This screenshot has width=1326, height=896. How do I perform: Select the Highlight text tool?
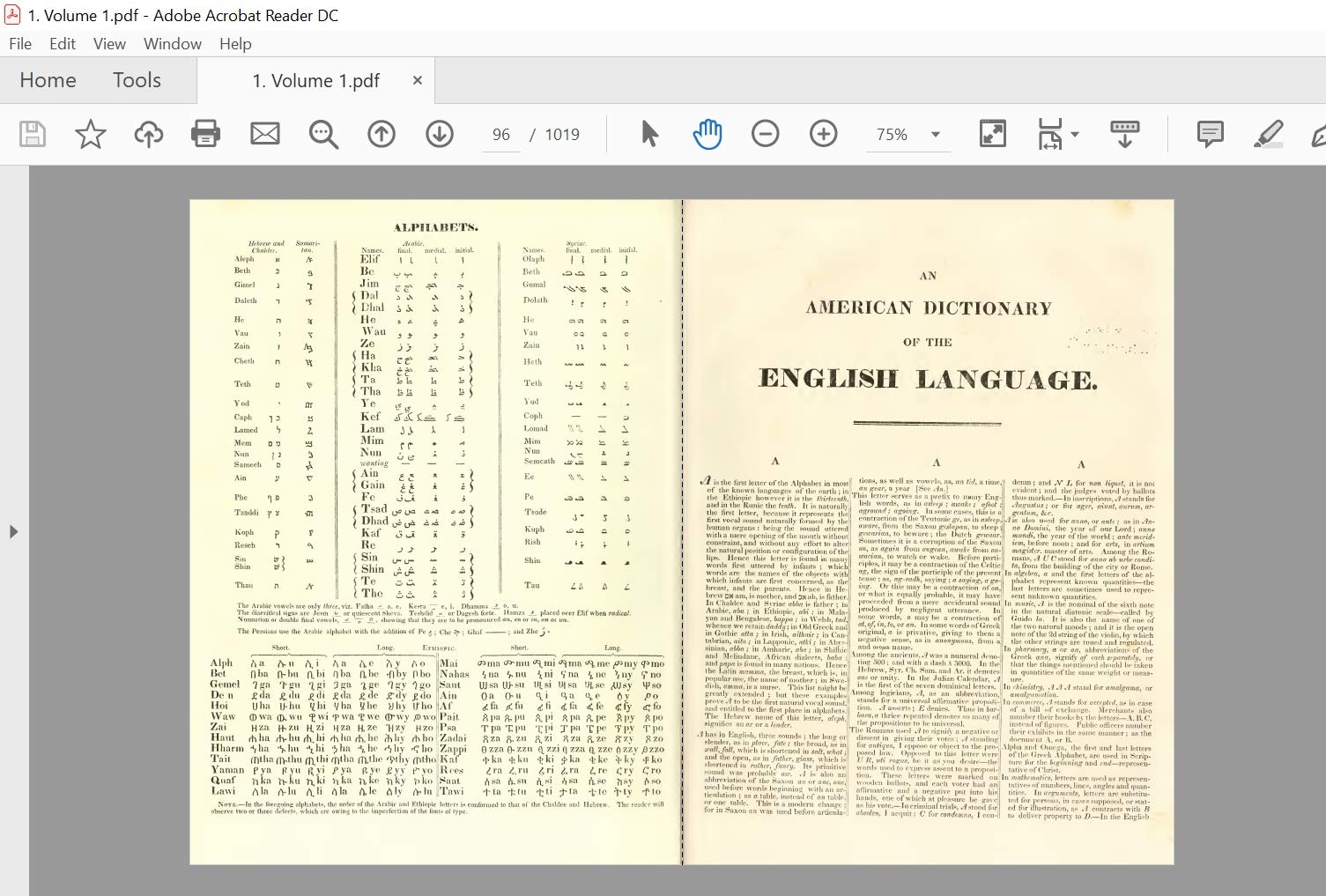1269,134
